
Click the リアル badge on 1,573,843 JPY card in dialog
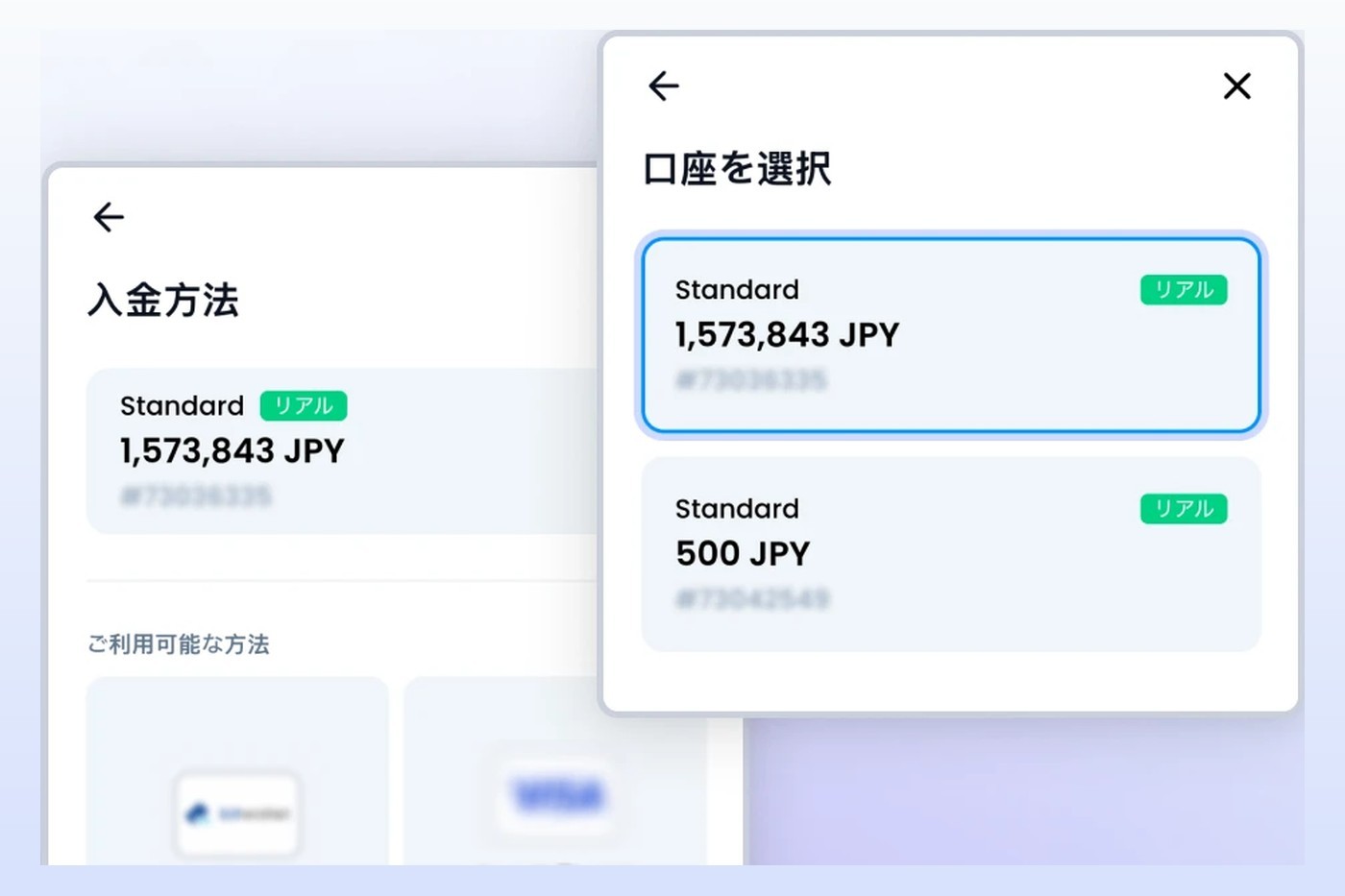coord(1184,290)
